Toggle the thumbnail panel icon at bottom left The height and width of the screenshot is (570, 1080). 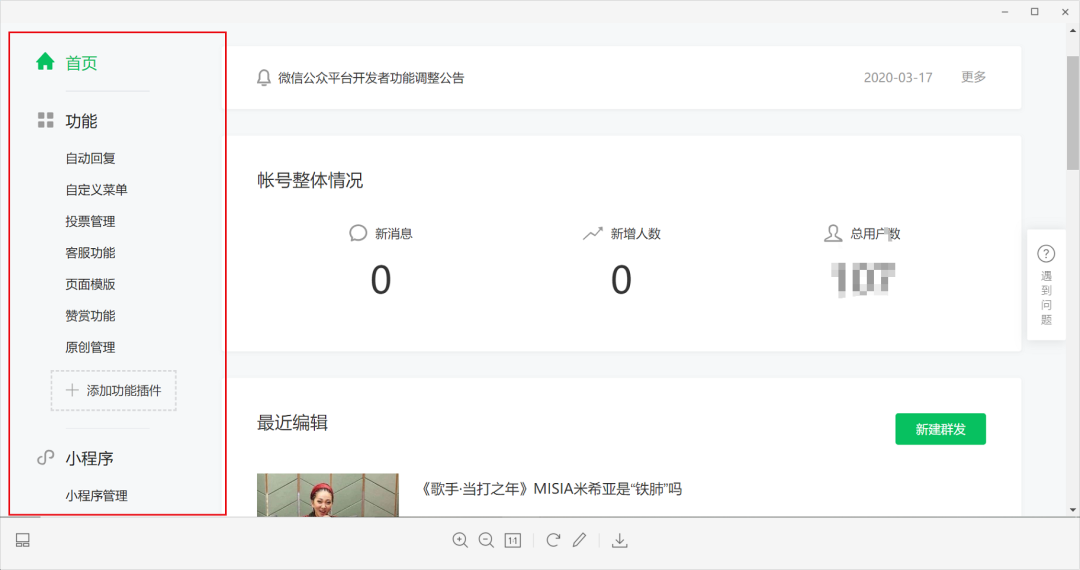(23, 540)
